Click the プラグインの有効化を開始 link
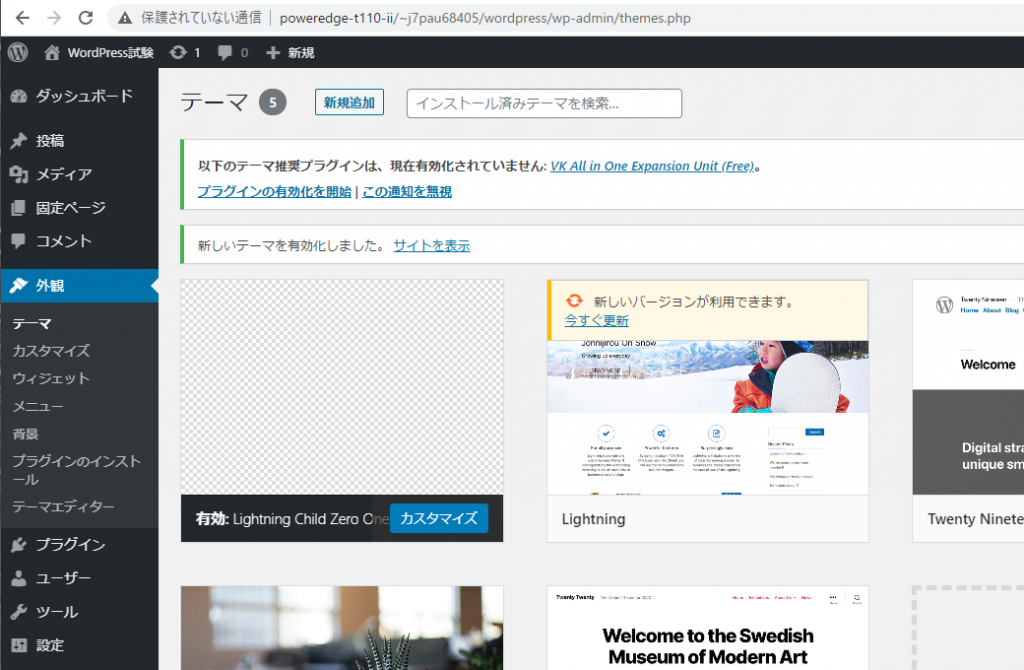The height and width of the screenshot is (670, 1024). point(274,191)
